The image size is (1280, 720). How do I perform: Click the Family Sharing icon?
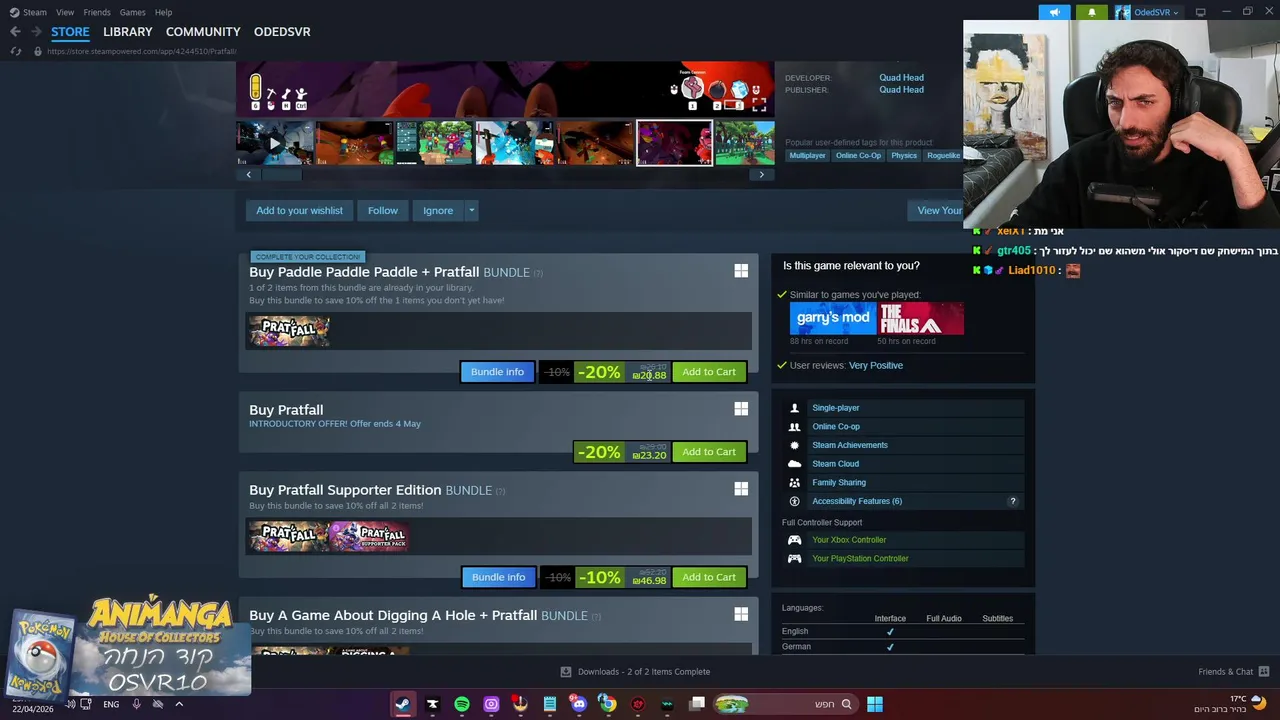(794, 482)
